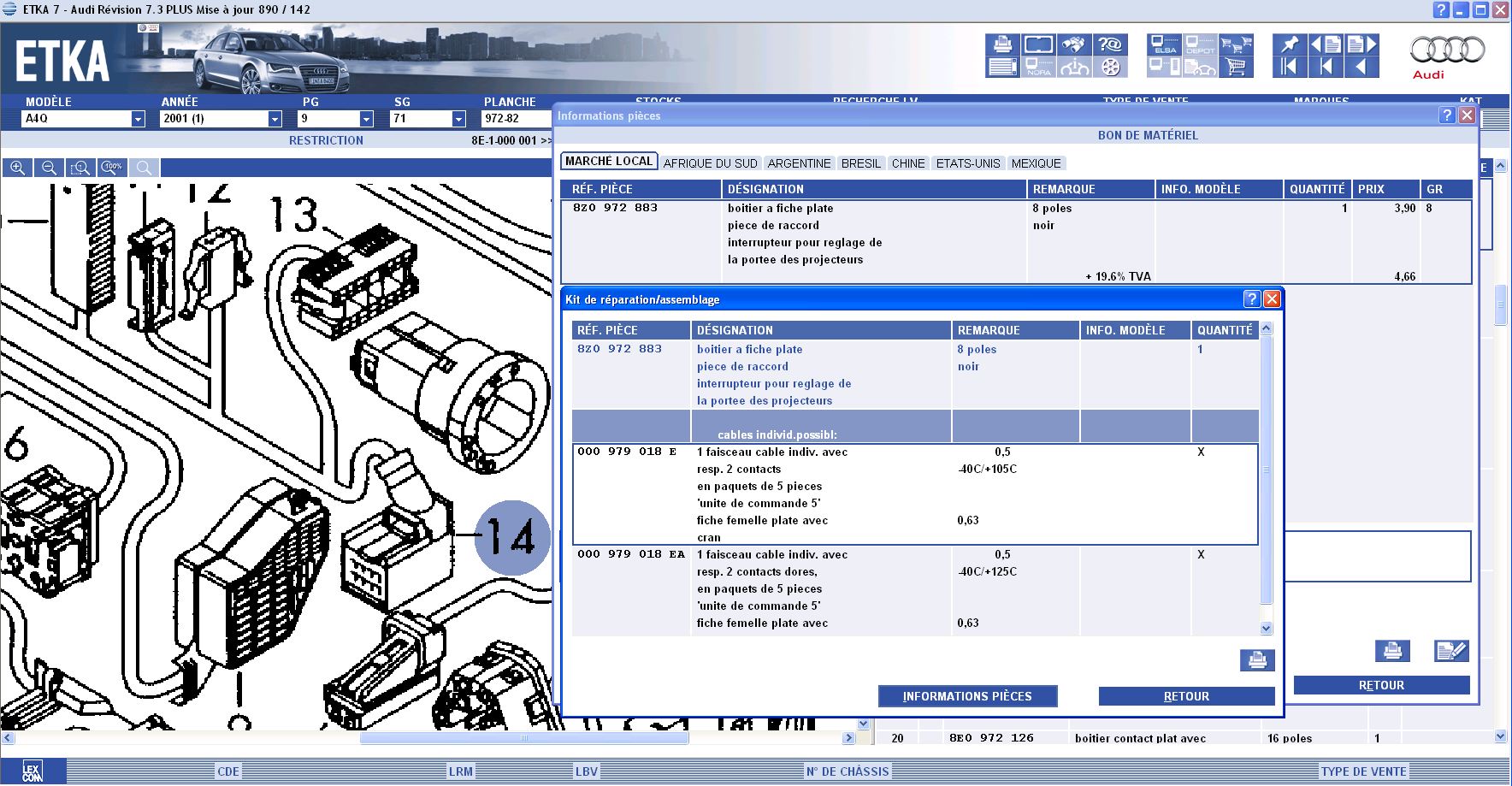Click the zoom in magnifier icon

tap(17, 168)
